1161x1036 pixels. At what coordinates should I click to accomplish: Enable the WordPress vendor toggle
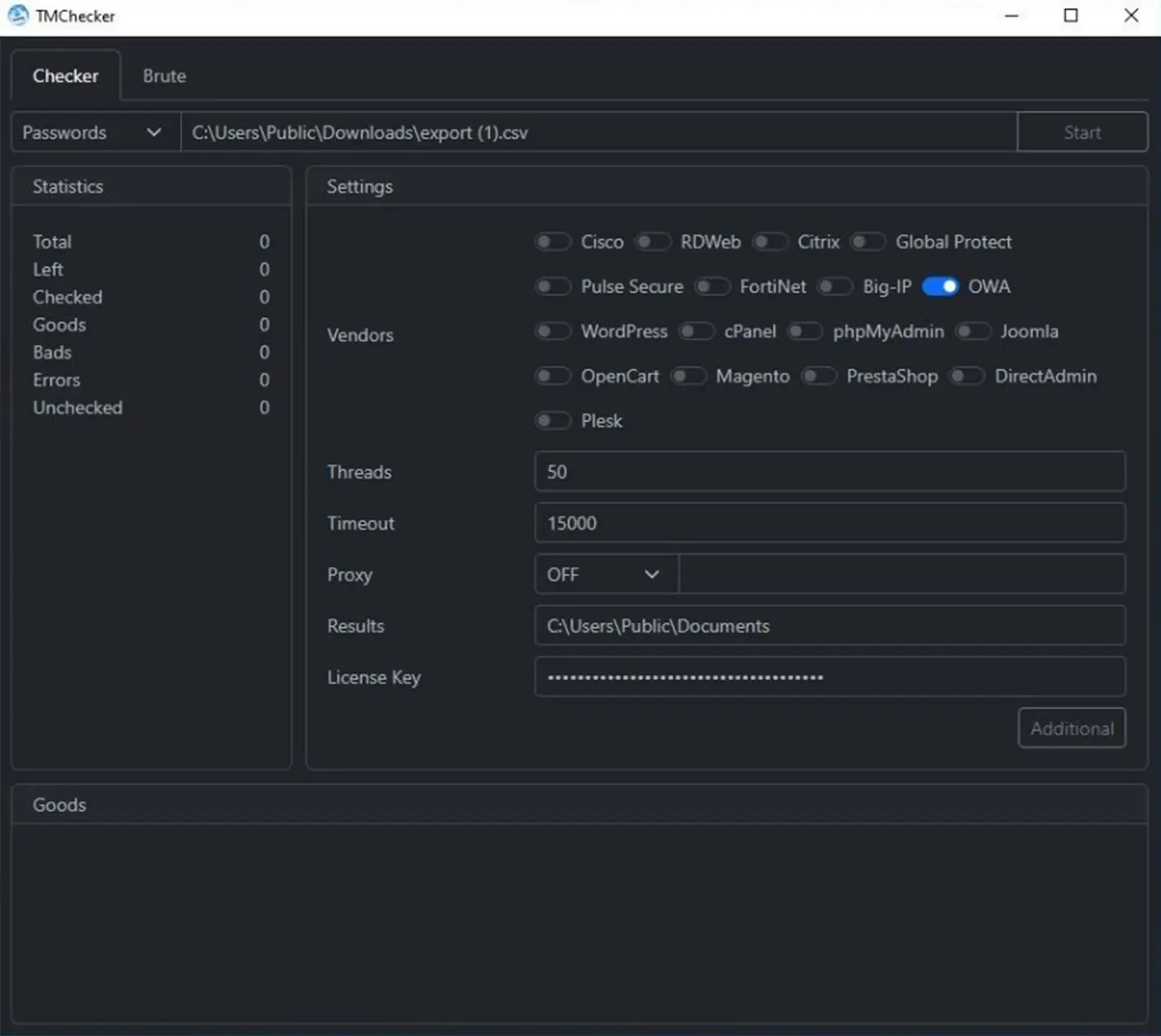coord(553,331)
